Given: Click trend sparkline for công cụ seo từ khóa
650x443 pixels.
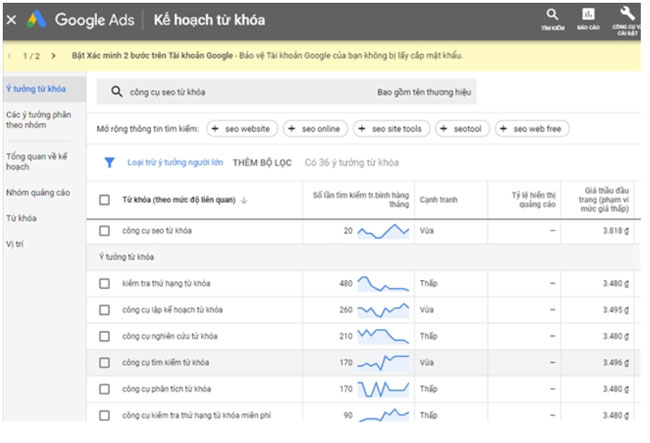Looking at the screenshot, I should [383, 231].
